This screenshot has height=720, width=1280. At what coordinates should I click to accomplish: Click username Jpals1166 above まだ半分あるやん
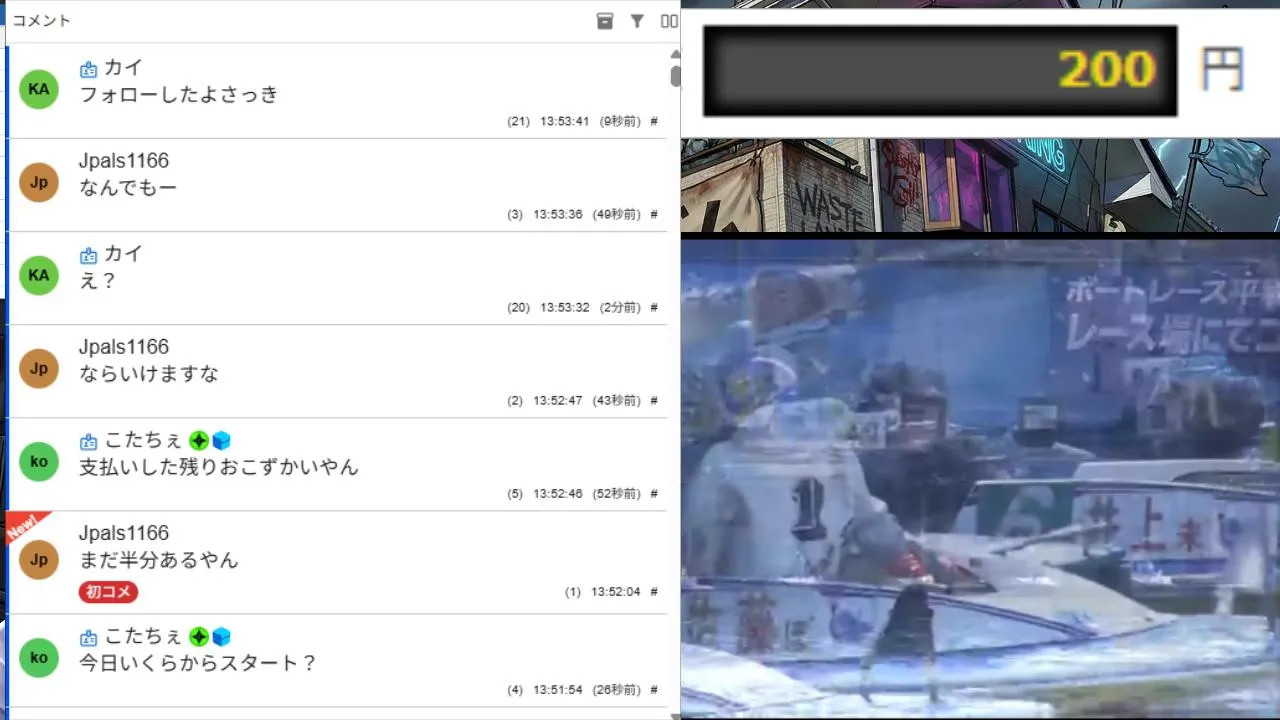point(124,533)
